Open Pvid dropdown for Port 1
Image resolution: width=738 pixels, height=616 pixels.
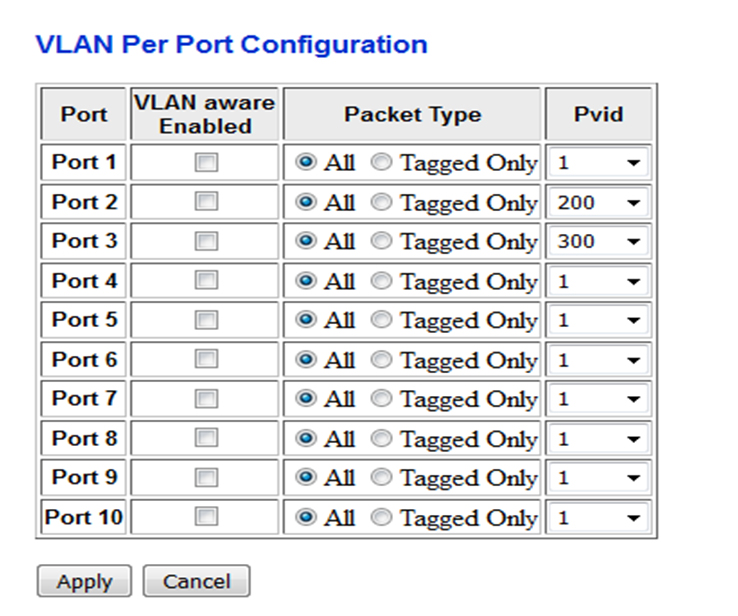click(x=598, y=163)
